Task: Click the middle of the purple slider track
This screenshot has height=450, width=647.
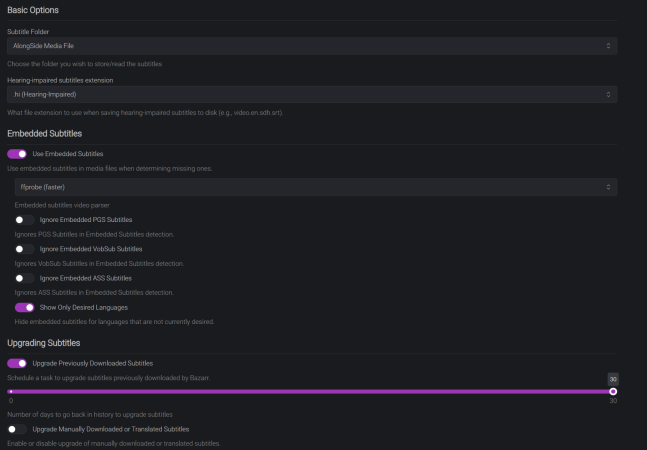Action: click(x=311, y=392)
